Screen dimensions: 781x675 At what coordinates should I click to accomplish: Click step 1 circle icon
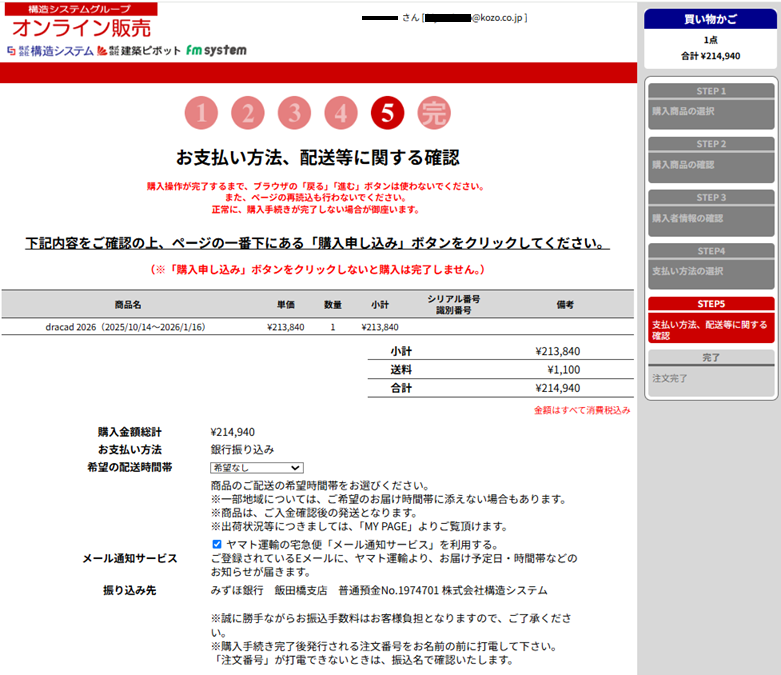201,114
